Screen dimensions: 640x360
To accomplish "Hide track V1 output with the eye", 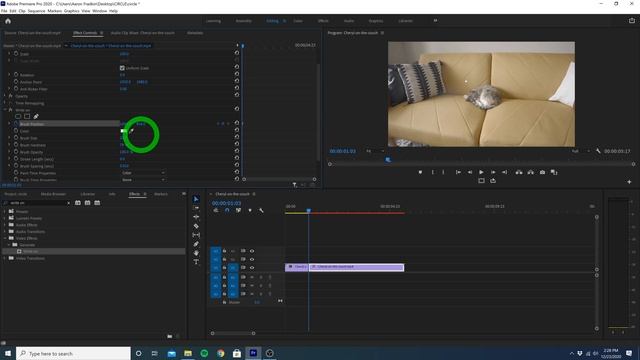I will pos(252,267).
